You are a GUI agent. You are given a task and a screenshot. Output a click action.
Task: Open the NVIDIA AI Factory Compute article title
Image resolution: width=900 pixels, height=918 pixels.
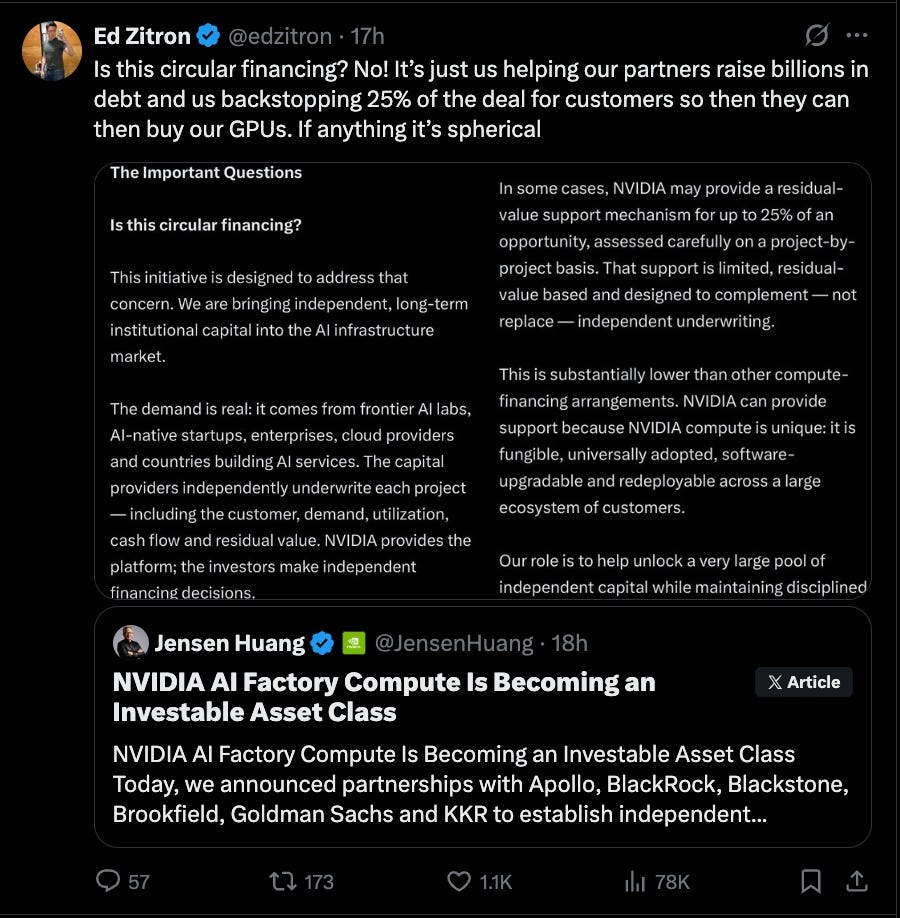384,697
